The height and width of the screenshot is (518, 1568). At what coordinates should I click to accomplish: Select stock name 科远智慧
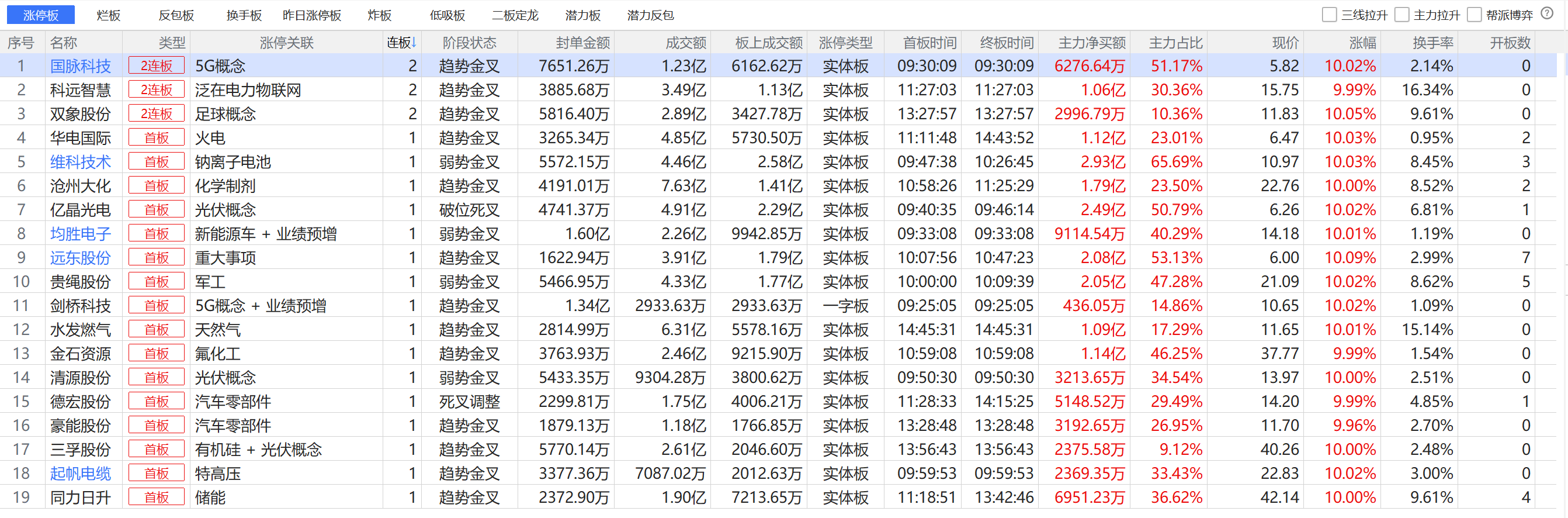coord(81,89)
